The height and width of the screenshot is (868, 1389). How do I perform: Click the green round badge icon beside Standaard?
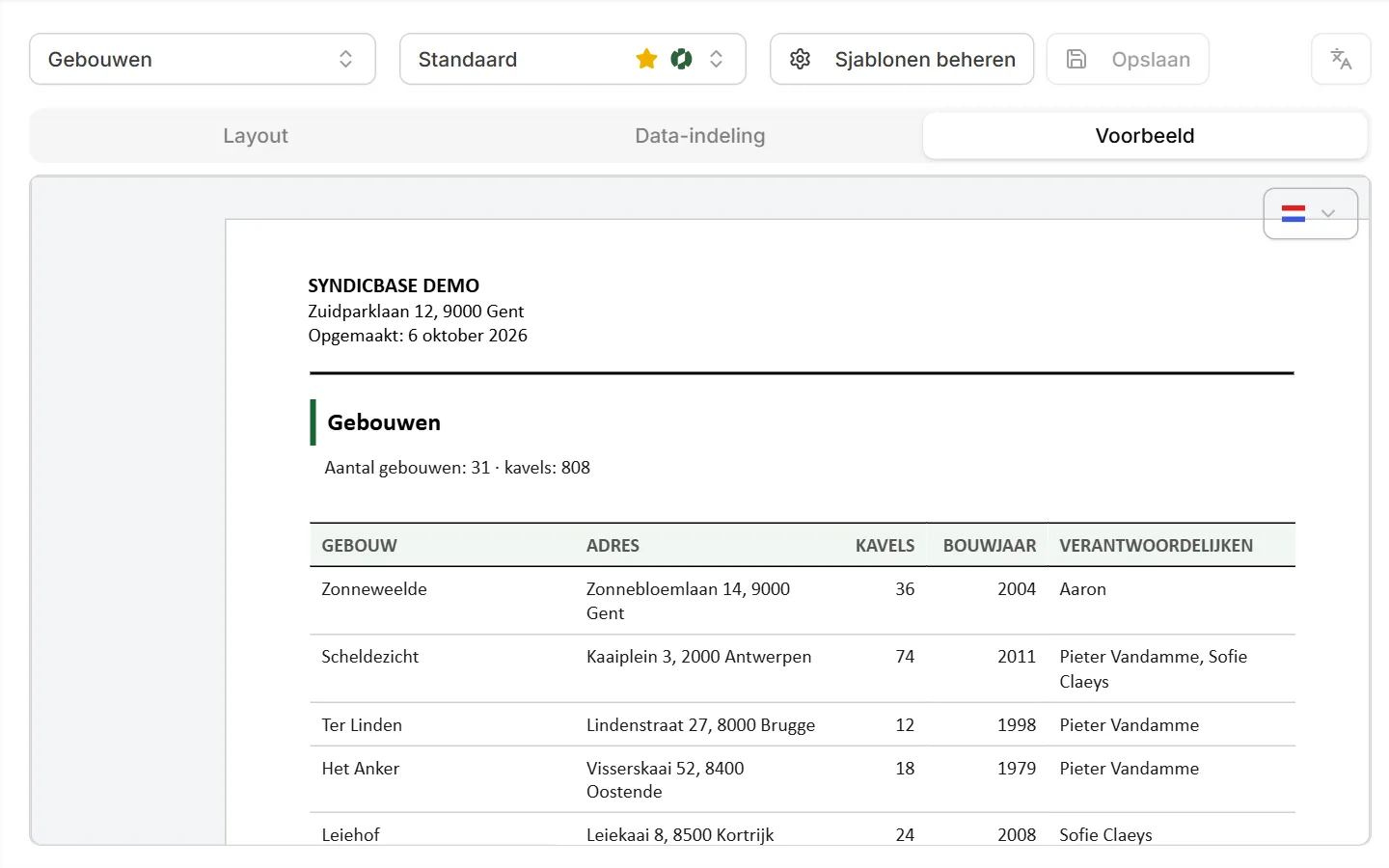[x=681, y=59]
